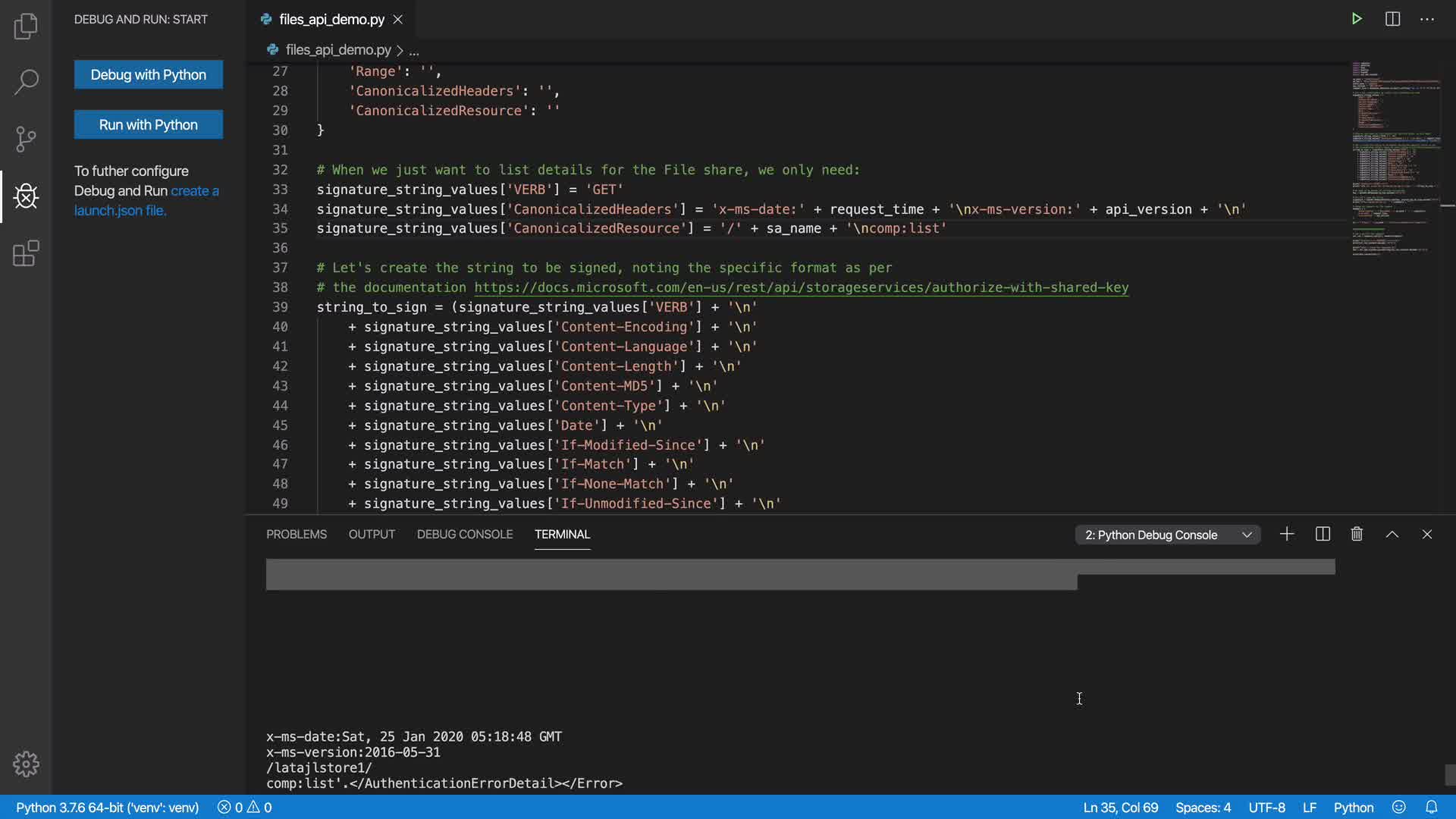Split the editor to the right
1456x819 pixels.
click(x=1392, y=19)
